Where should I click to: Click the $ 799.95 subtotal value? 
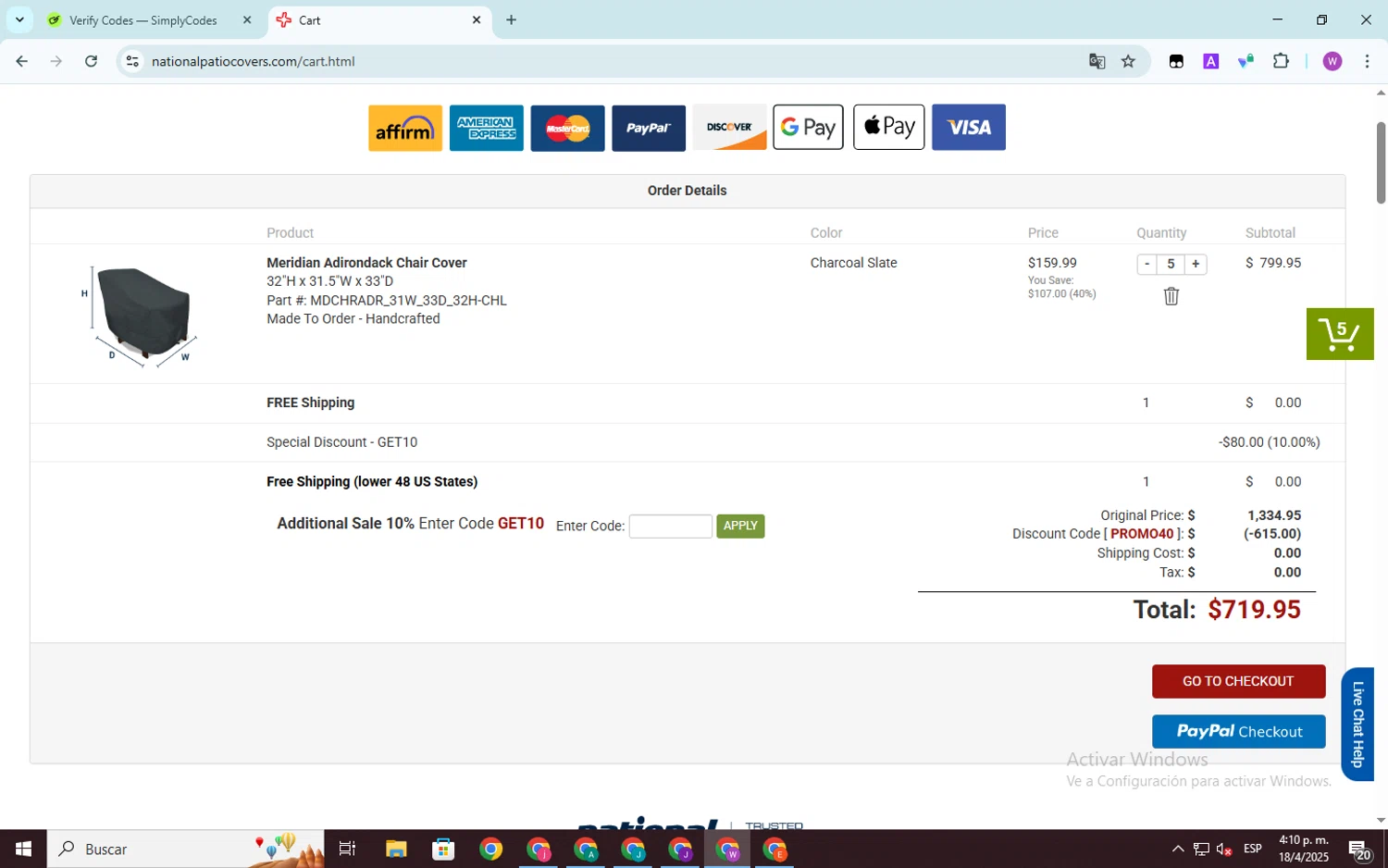click(1273, 263)
